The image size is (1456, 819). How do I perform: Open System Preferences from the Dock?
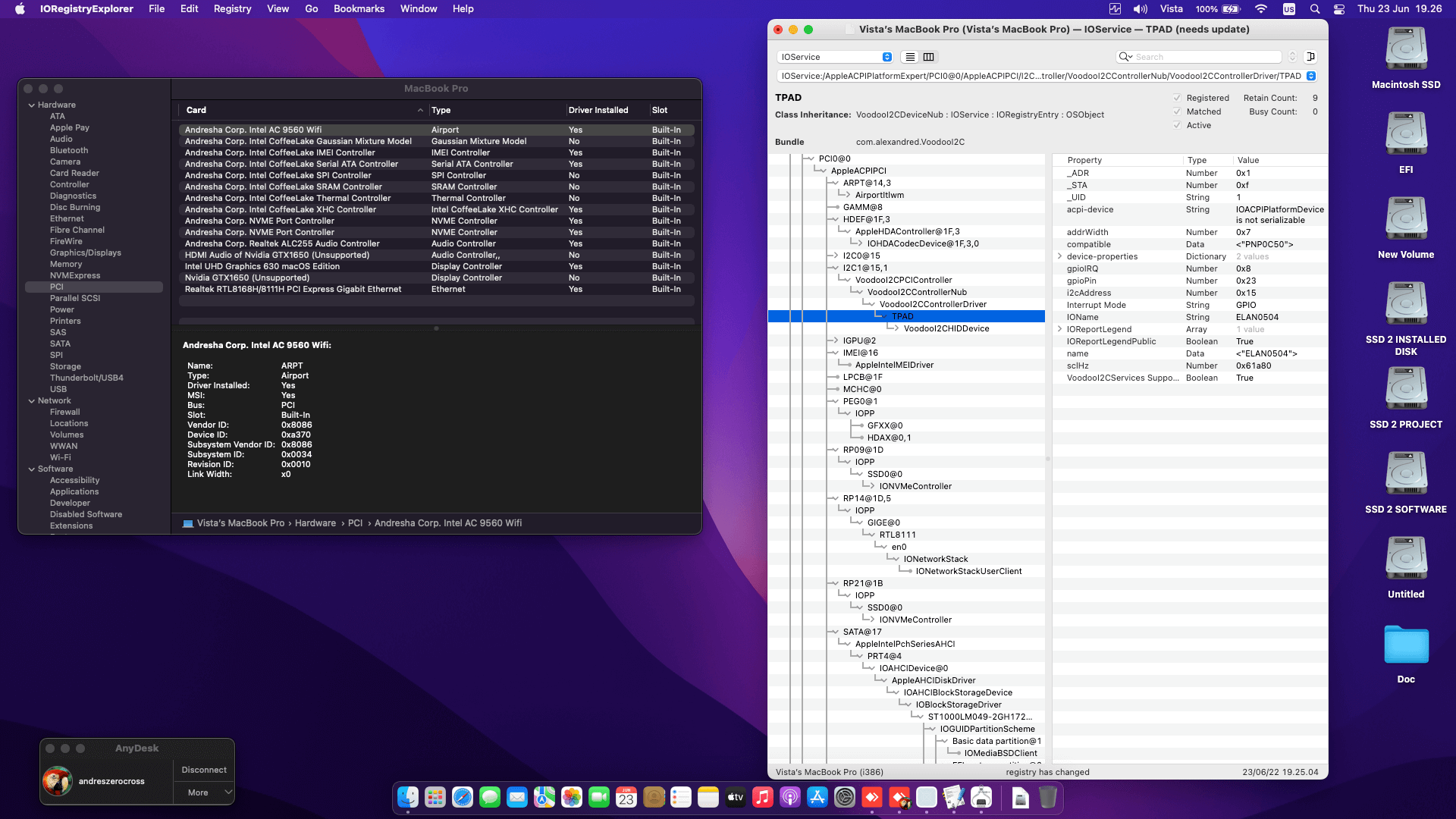coord(845,797)
